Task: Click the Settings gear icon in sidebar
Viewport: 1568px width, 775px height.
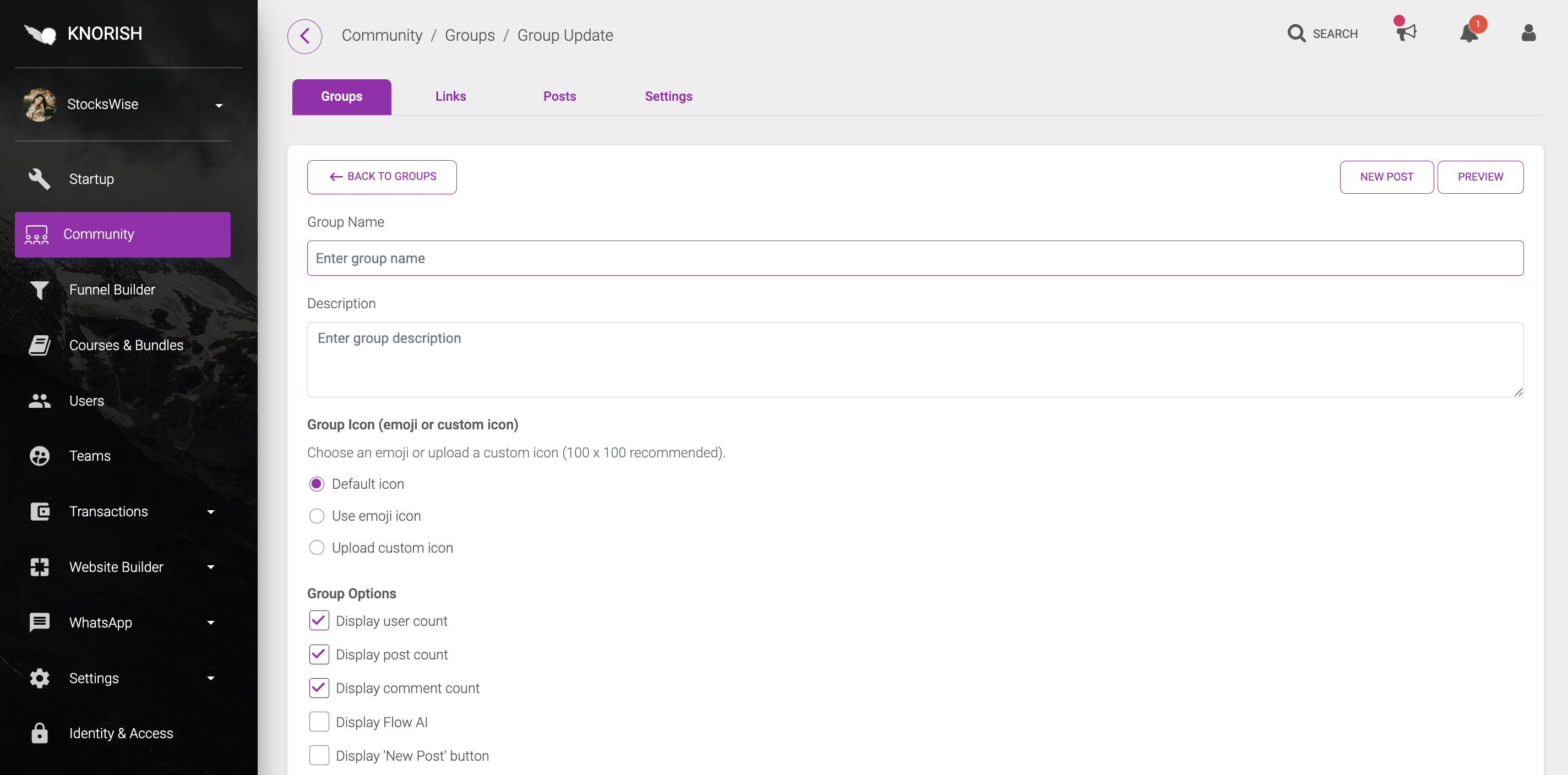Action: (x=40, y=678)
